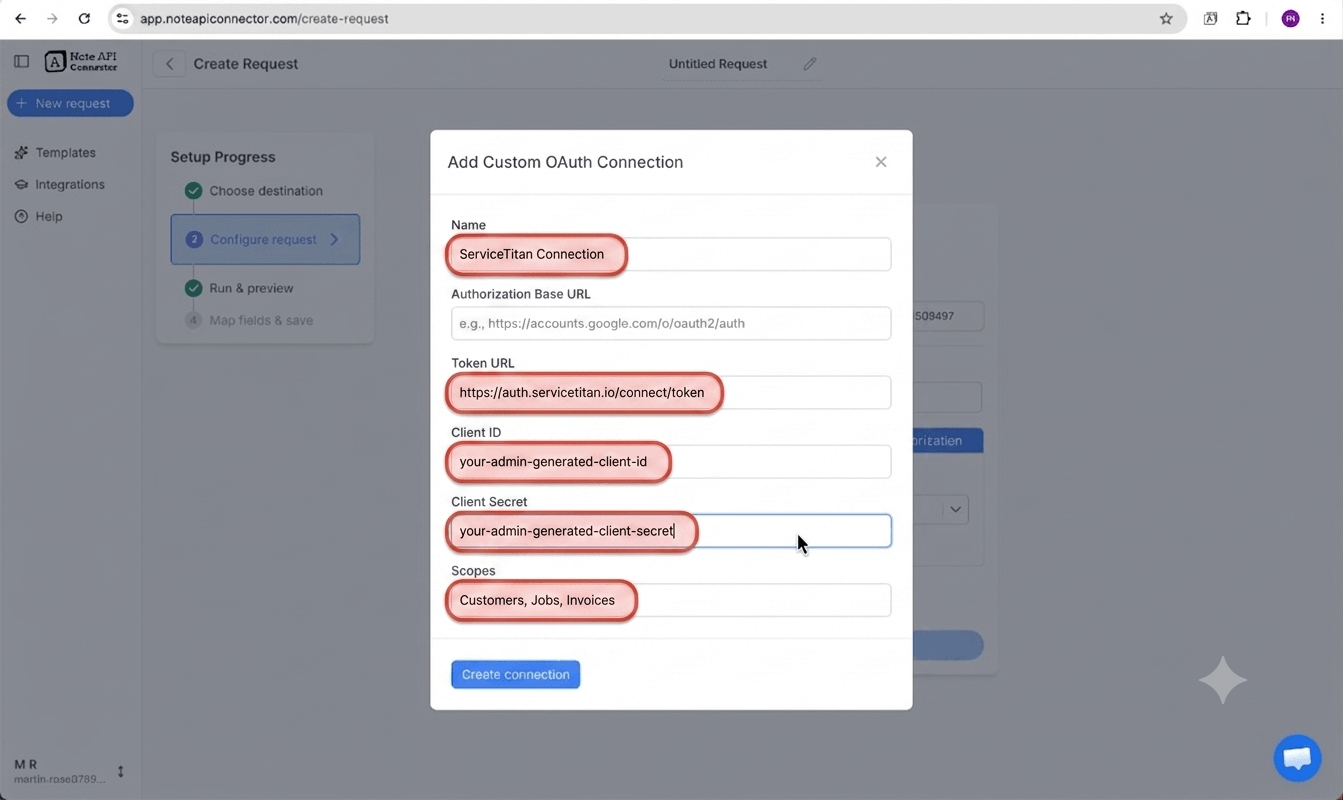The image size is (1343, 800).
Task: Click the Token URL input field
Action: 671,392
